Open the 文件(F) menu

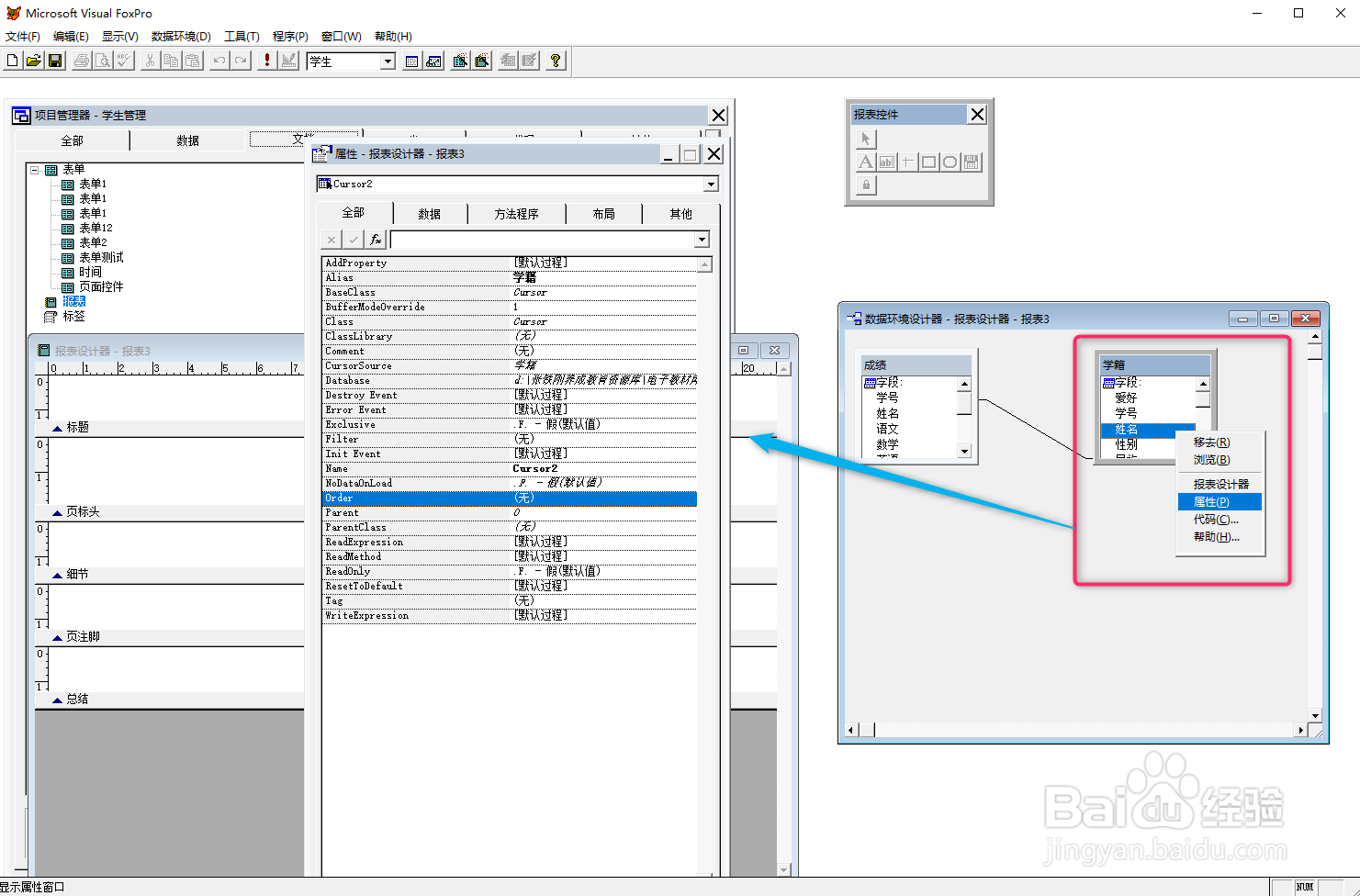23,37
